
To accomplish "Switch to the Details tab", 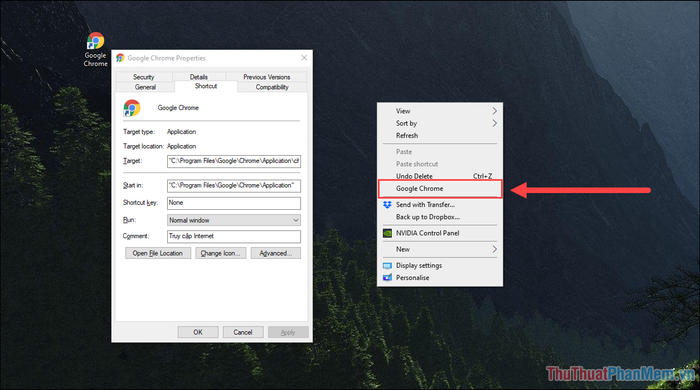I will [199, 77].
